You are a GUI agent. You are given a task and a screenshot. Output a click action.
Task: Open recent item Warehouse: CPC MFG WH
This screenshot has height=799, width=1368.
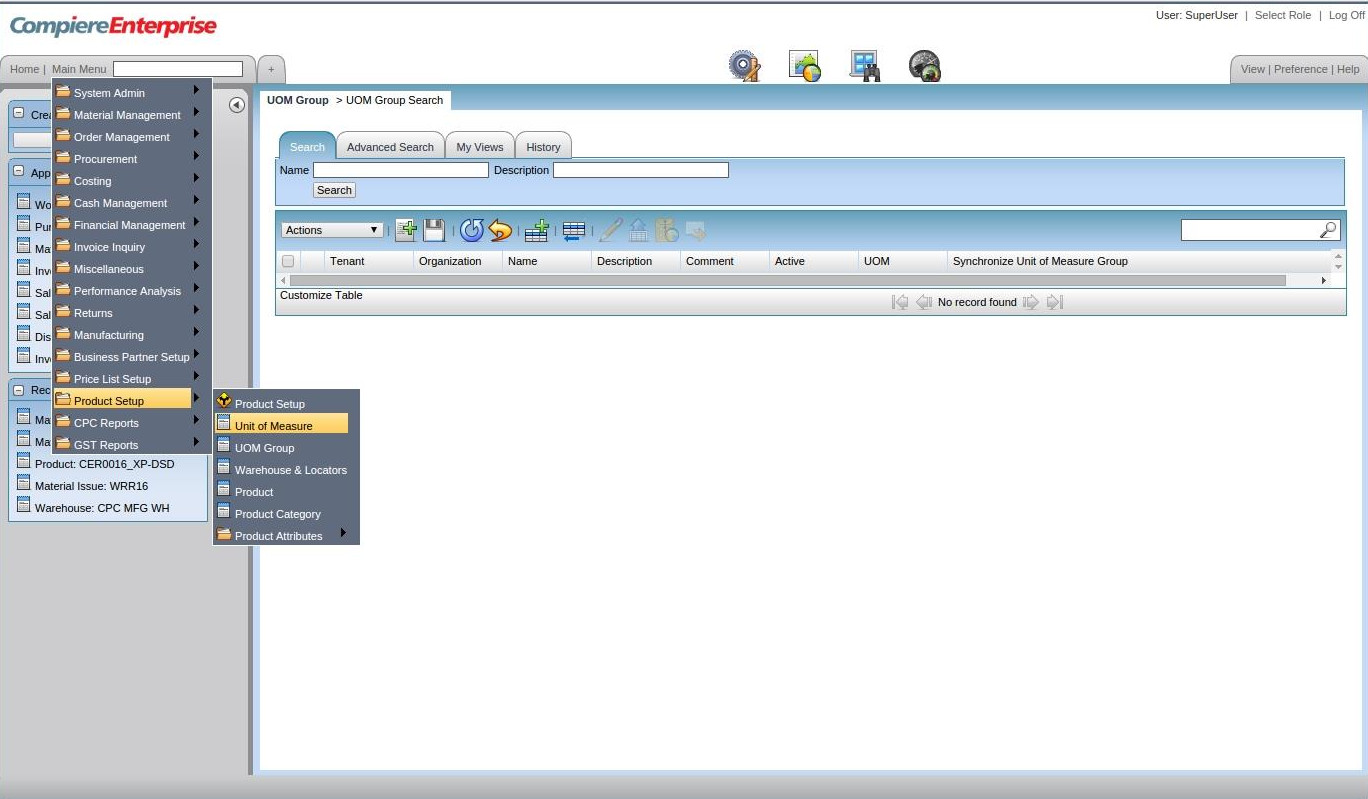102,508
